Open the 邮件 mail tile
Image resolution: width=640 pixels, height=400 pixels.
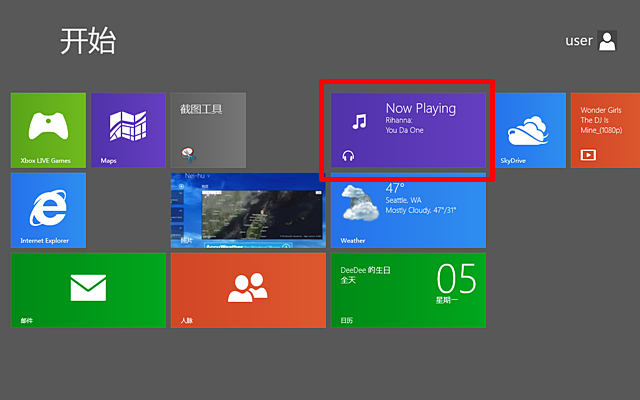pyautogui.click(x=88, y=290)
